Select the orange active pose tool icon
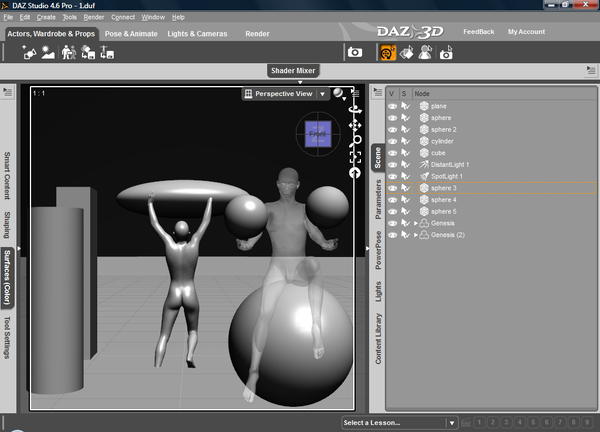The height and width of the screenshot is (432, 600). pyautogui.click(x=387, y=53)
